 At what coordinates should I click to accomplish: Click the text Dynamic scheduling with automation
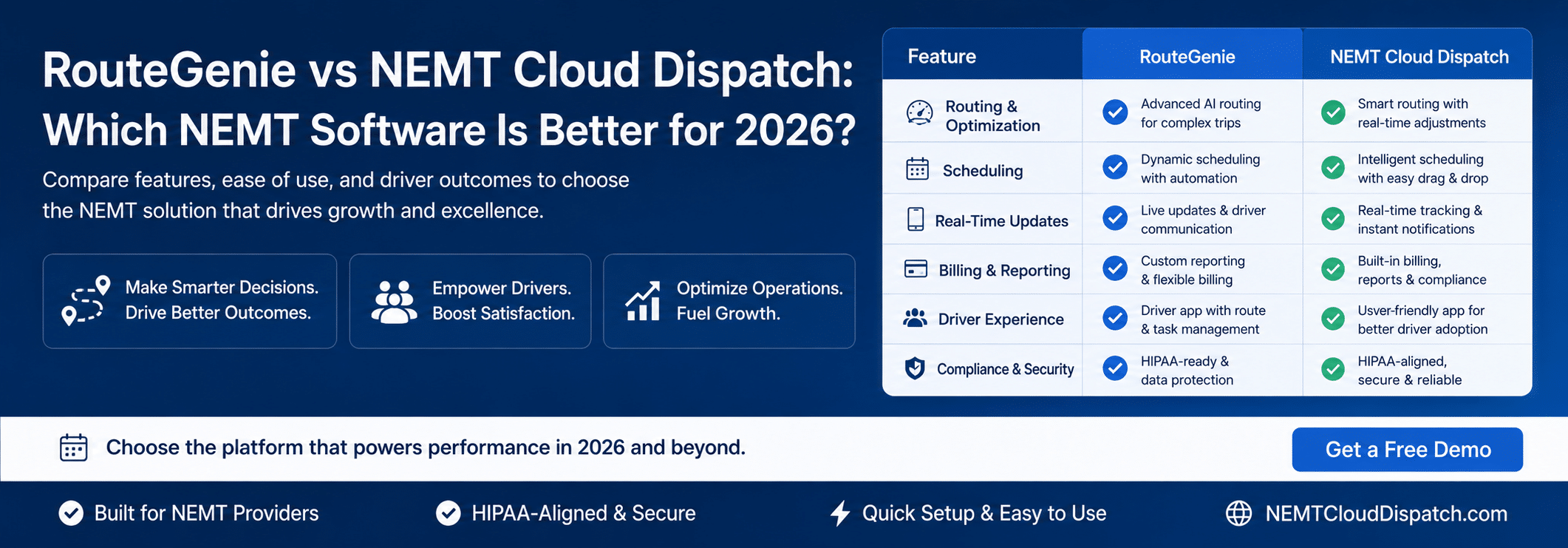coord(1200,169)
